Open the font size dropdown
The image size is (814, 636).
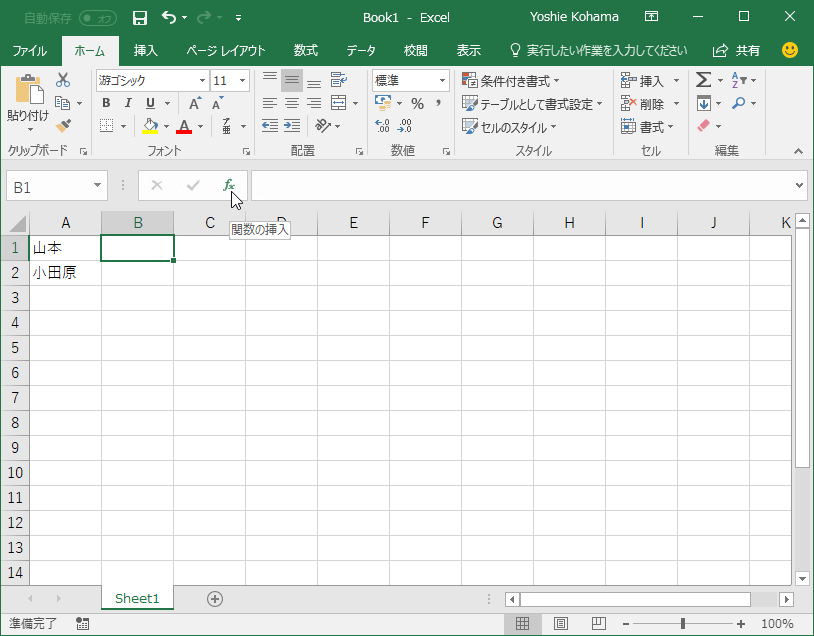(242, 80)
